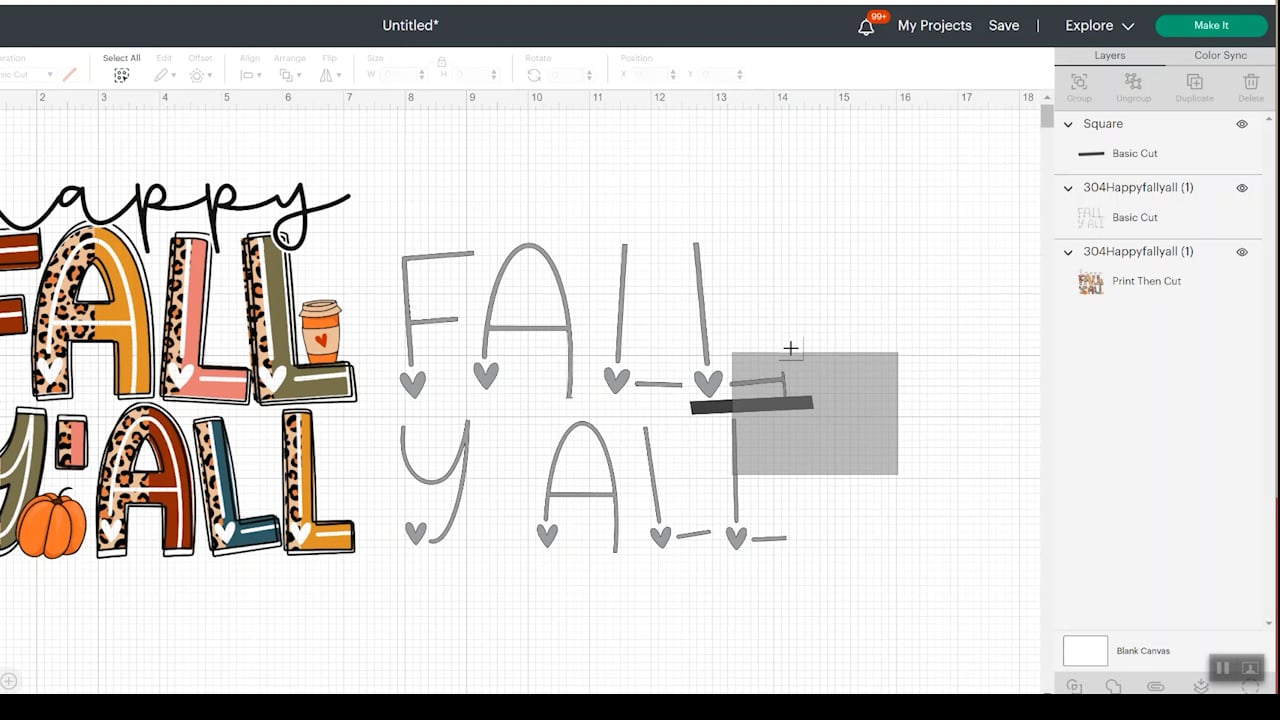Click the Blank Canvas label
Screen dimensions: 1280x720
click(1143, 651)
